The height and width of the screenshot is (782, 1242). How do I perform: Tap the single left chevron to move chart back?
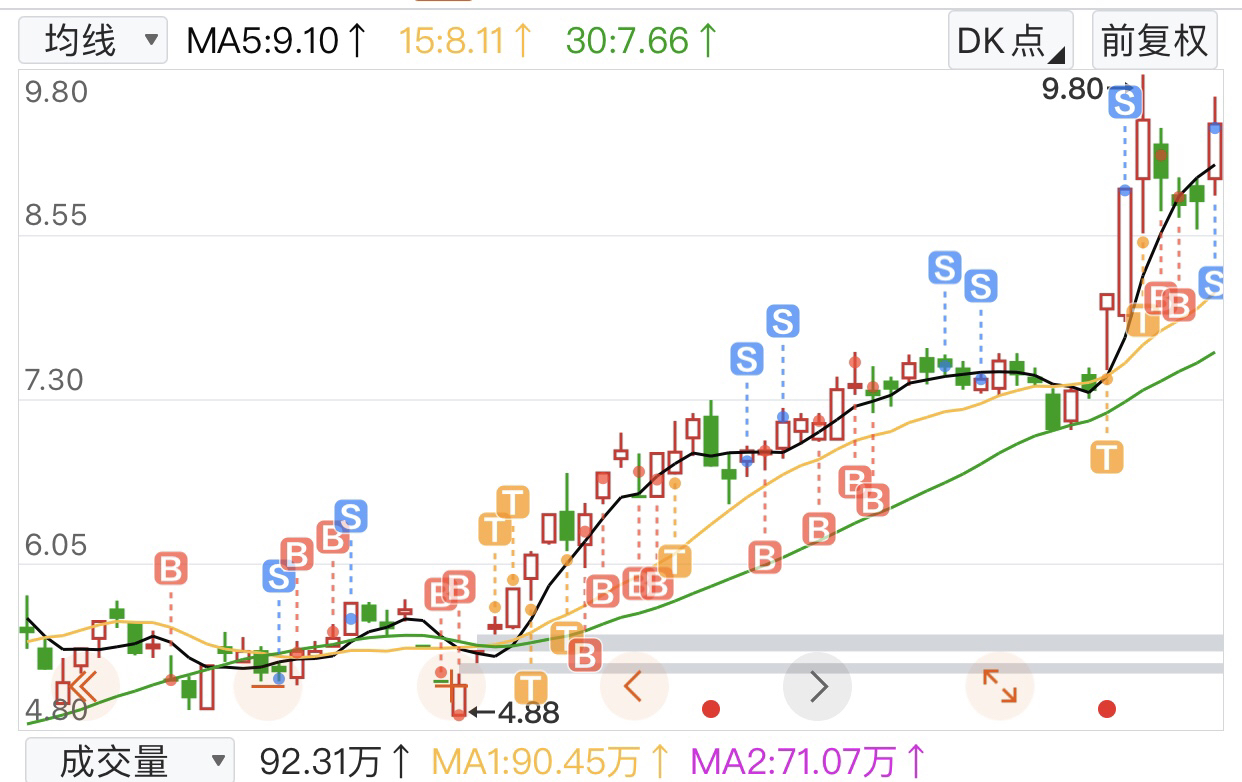[633, 686]
